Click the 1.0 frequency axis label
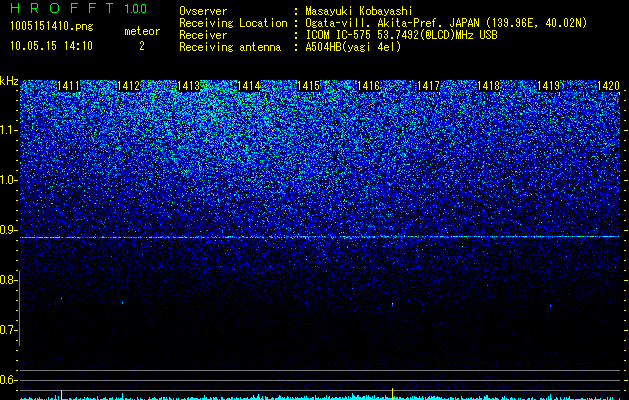This screenshot has width=629, height=400. pyautogui.click(x=8, y=180)
